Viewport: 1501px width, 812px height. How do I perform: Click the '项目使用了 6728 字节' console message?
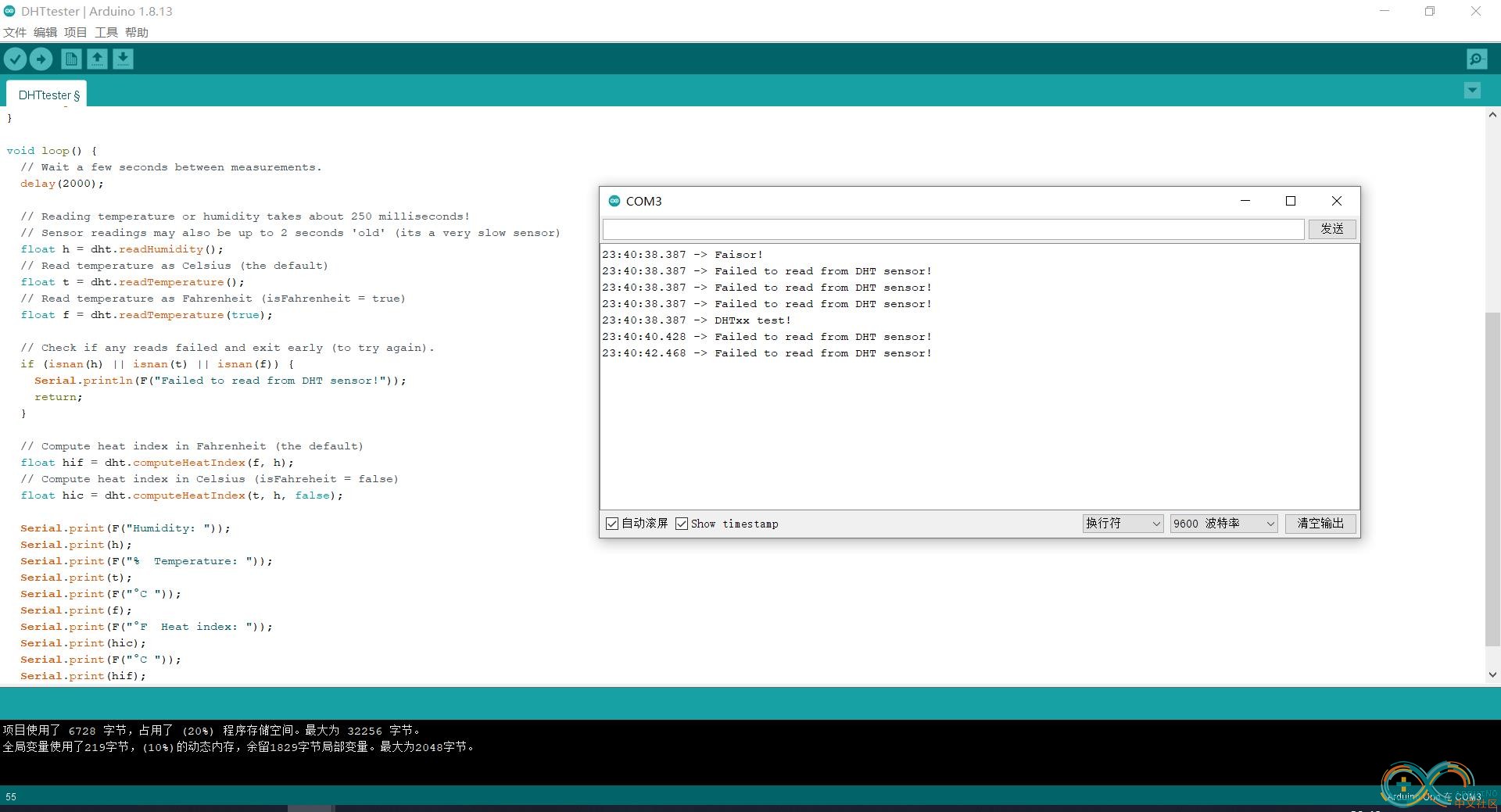tap(212, 731)
